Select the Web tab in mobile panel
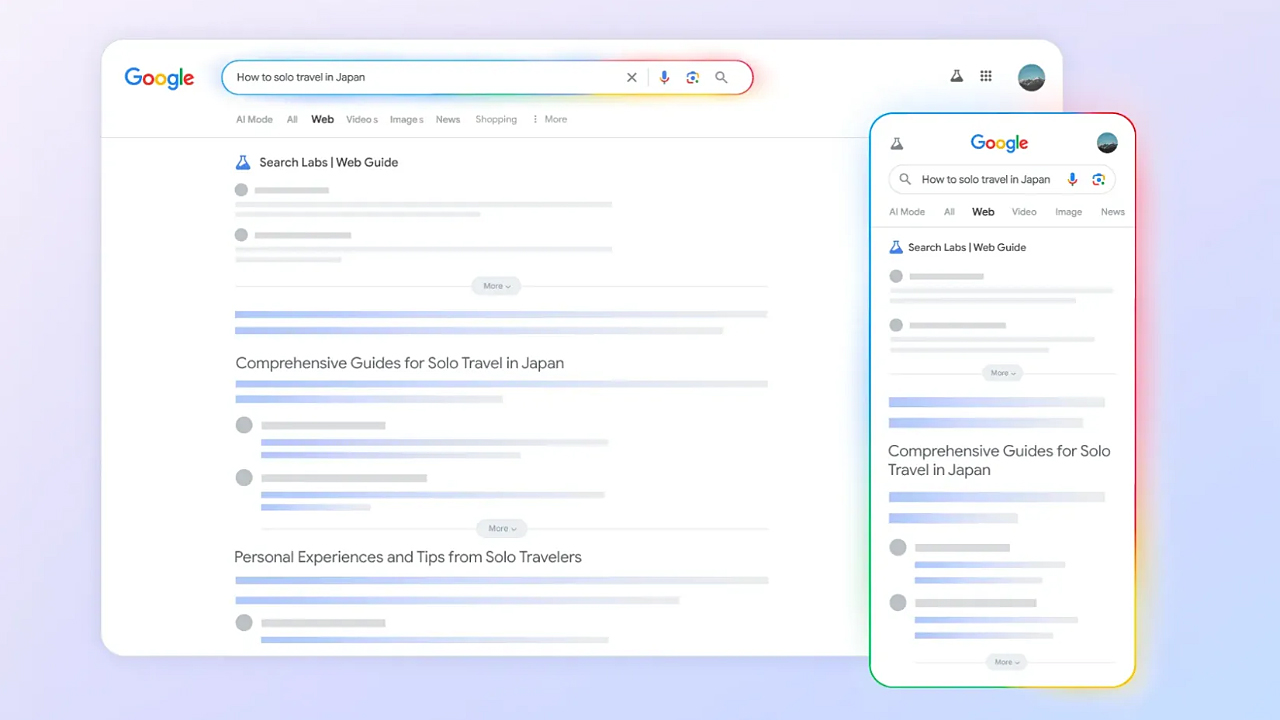The width and height of the screenshot is (1280, 720). pos(983,212)
